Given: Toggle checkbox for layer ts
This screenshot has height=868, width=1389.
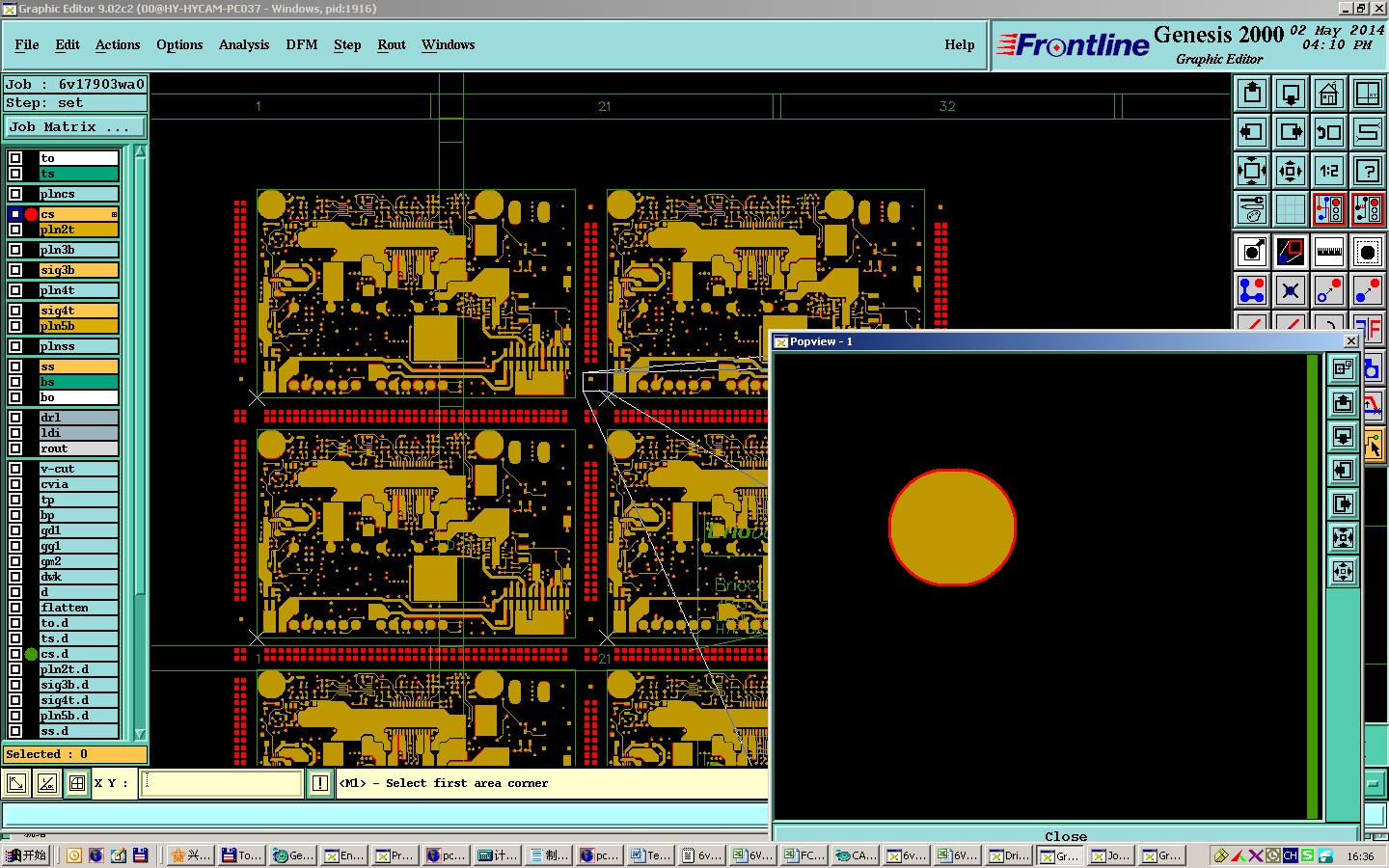Looking at the screenshot, I should 15,174.
